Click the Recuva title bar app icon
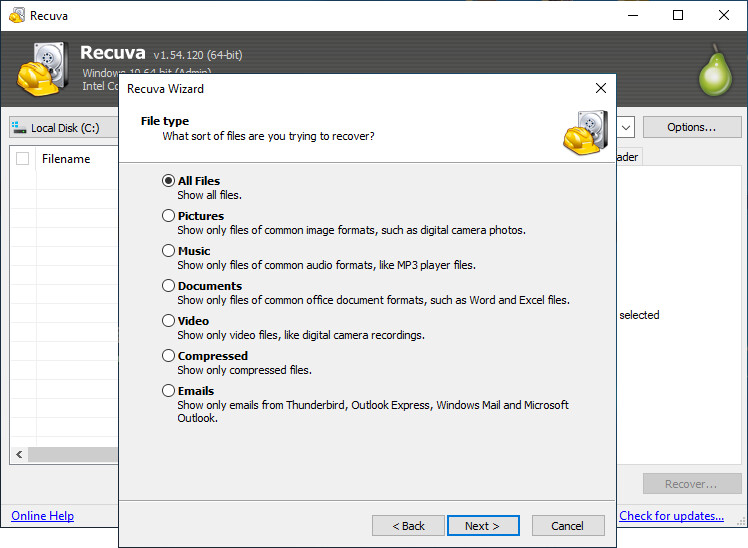Screen dimensions: 748x548 click(x=17, y=15)
